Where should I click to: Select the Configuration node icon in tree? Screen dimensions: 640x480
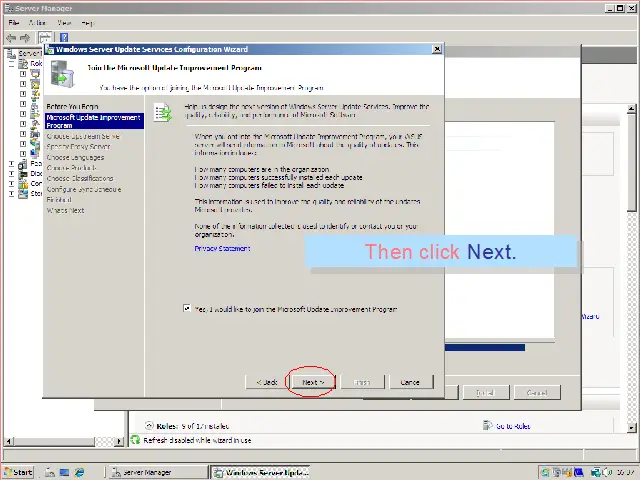[23, 184]
